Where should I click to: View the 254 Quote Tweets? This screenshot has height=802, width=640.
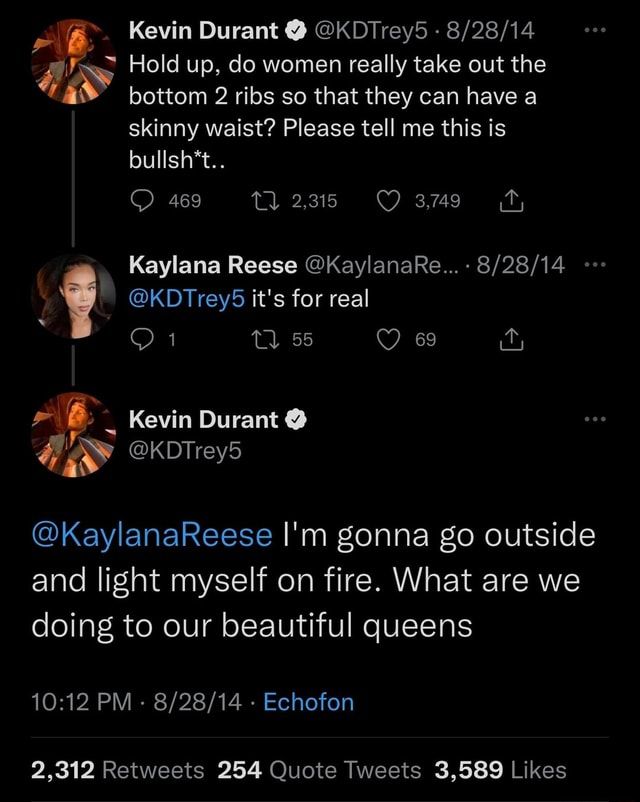319,770
